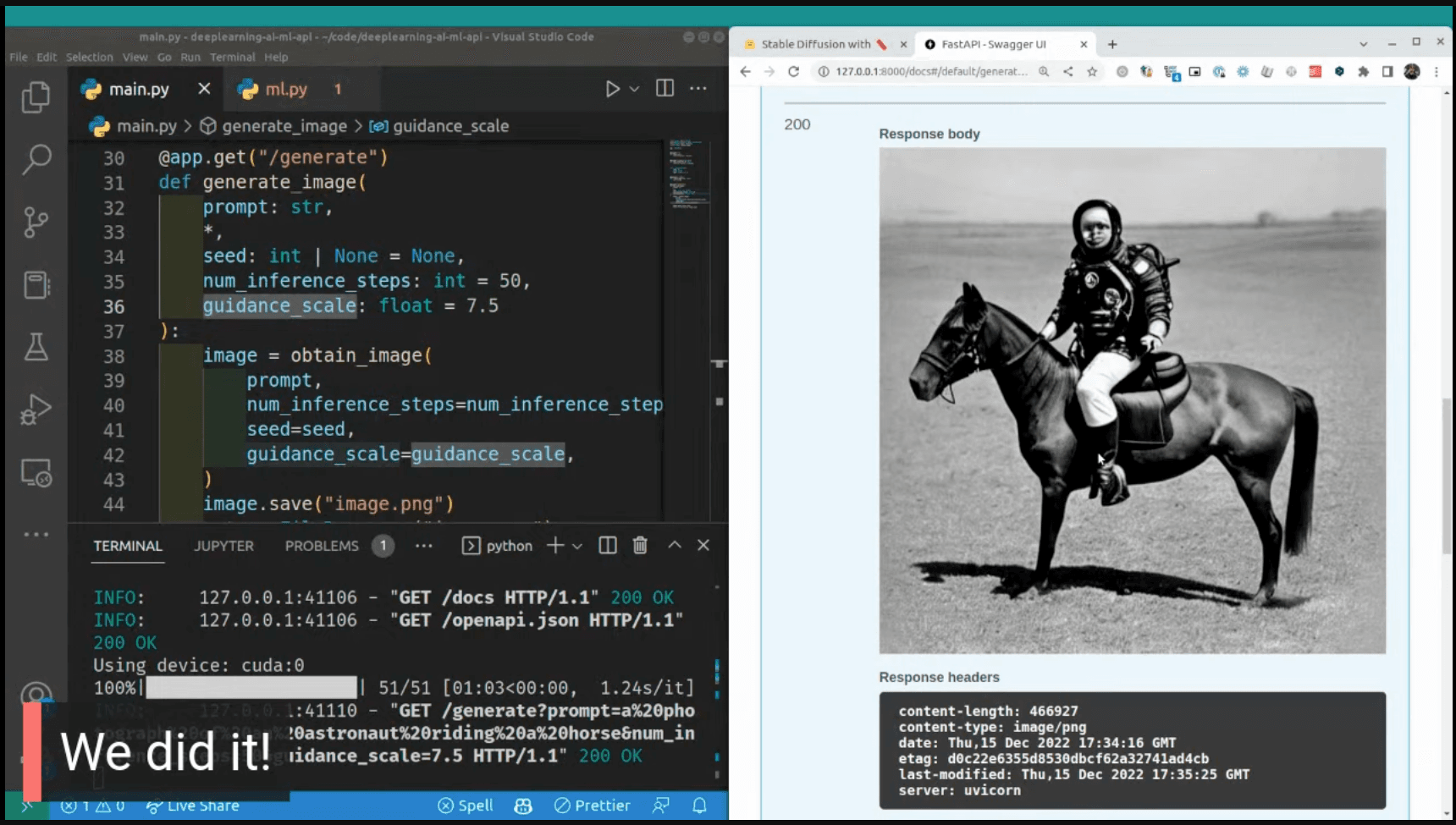Click the Prettier status bar item
This screenshot has height=825, width=1456.
point(593,806)
